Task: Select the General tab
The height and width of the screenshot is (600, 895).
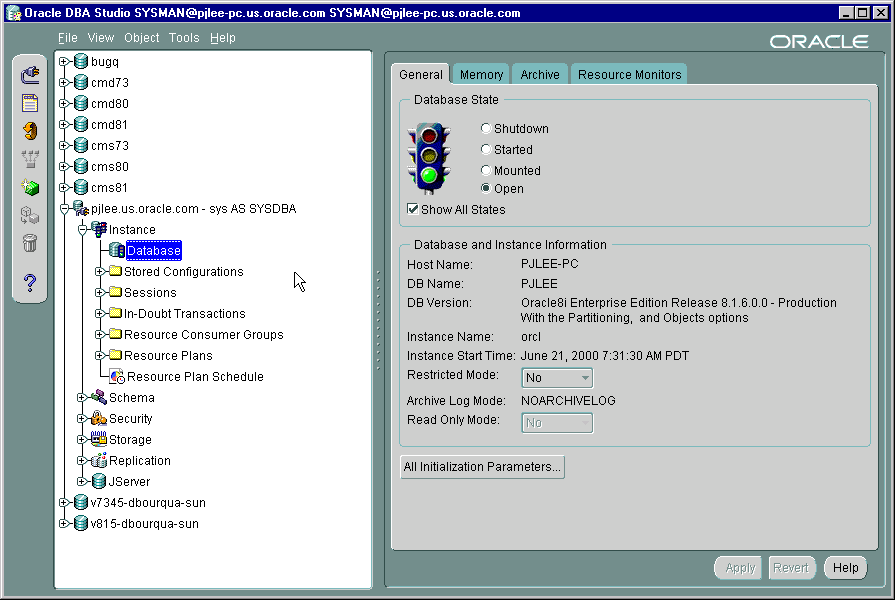Action: point(421,75)
